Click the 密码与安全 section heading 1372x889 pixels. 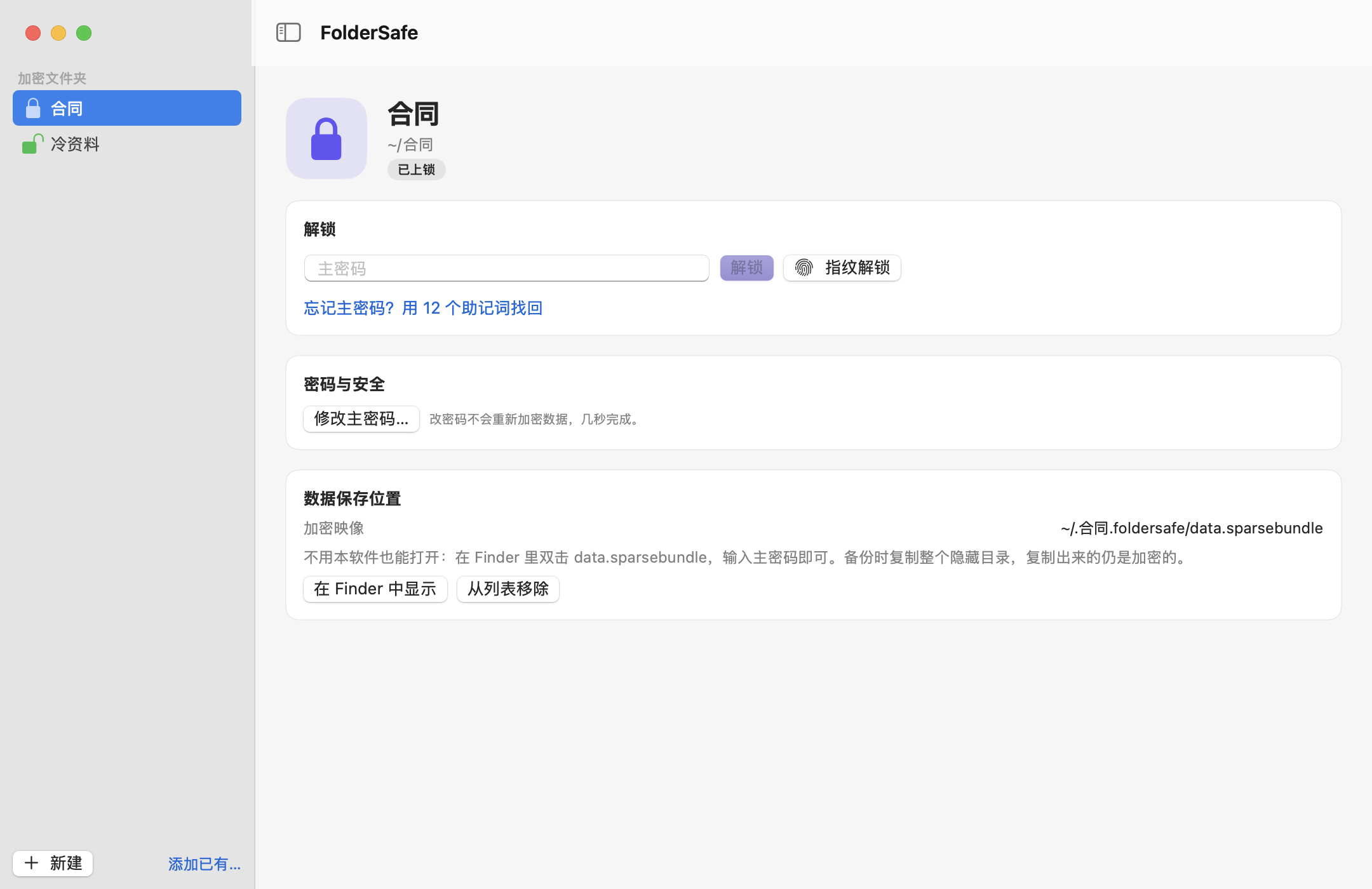click(x=344, y=384)
